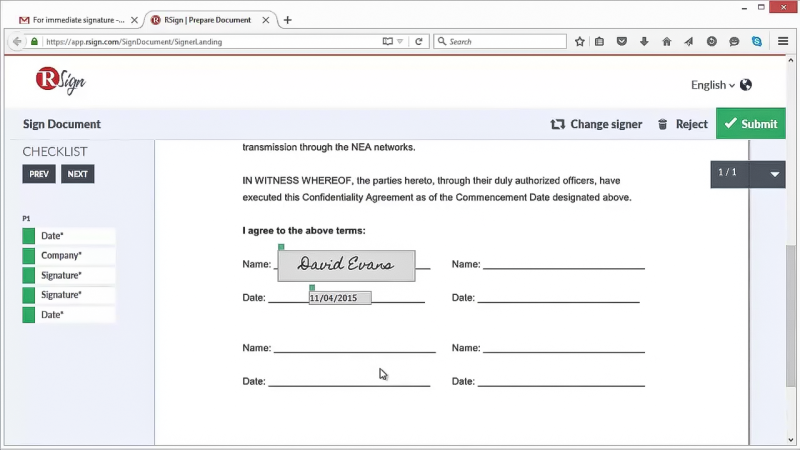
Task: Click the green Submit button
Action: 751,123
